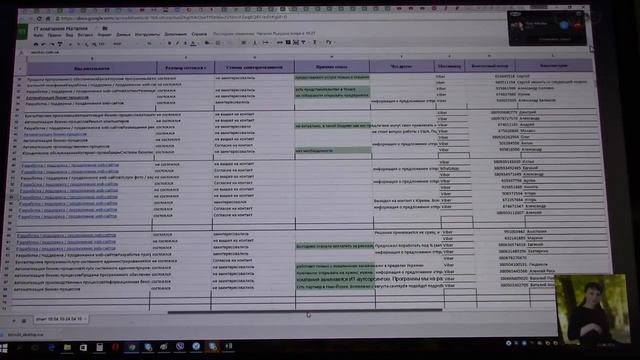Toggle strikethrough formatting
Image resolution: width=640 pixels, height=360 pixels.
(185, 43)
